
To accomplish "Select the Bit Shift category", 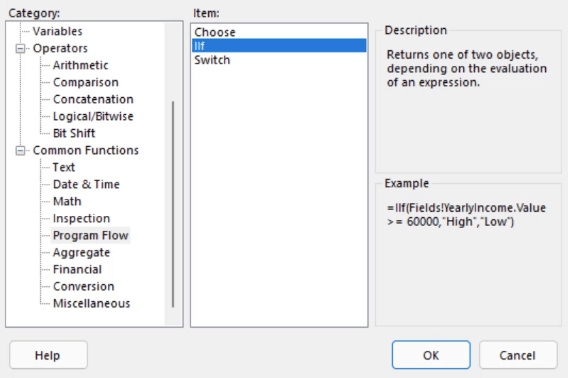I will point(74,133).
